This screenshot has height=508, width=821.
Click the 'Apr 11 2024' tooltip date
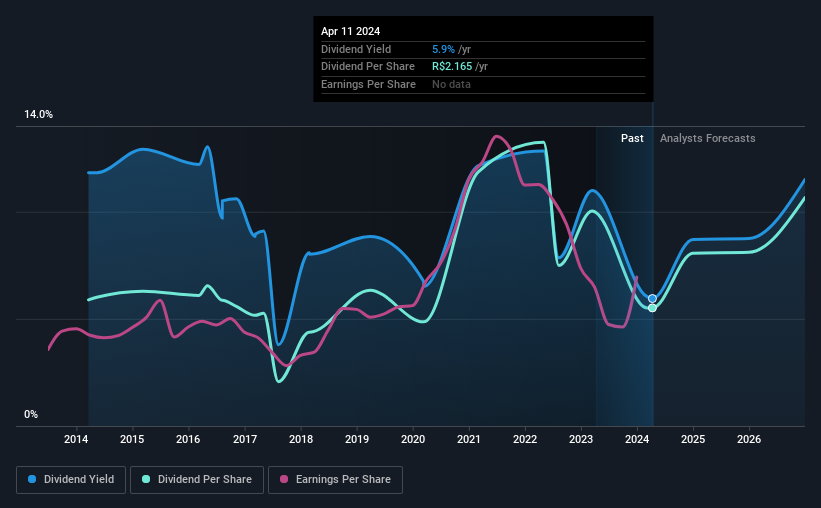click(x=350, y=31)
